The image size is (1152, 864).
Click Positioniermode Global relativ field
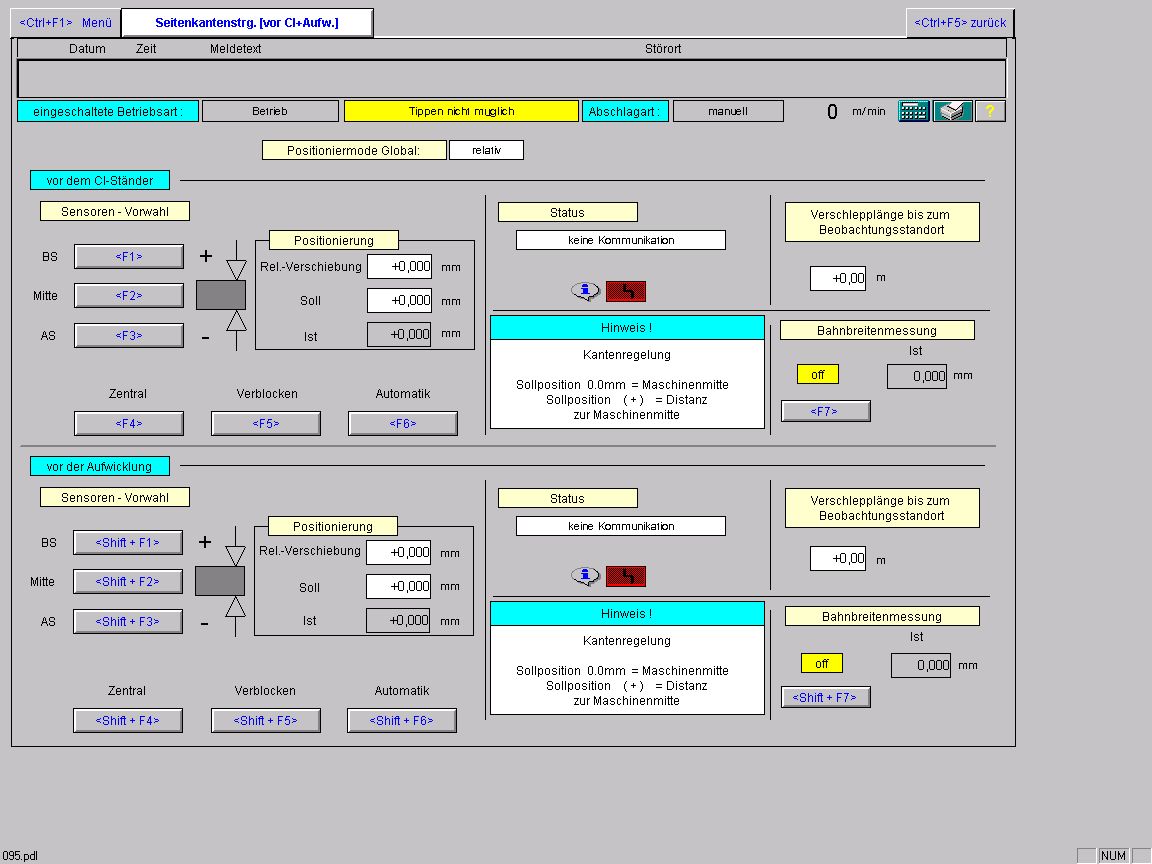(486, 150)
